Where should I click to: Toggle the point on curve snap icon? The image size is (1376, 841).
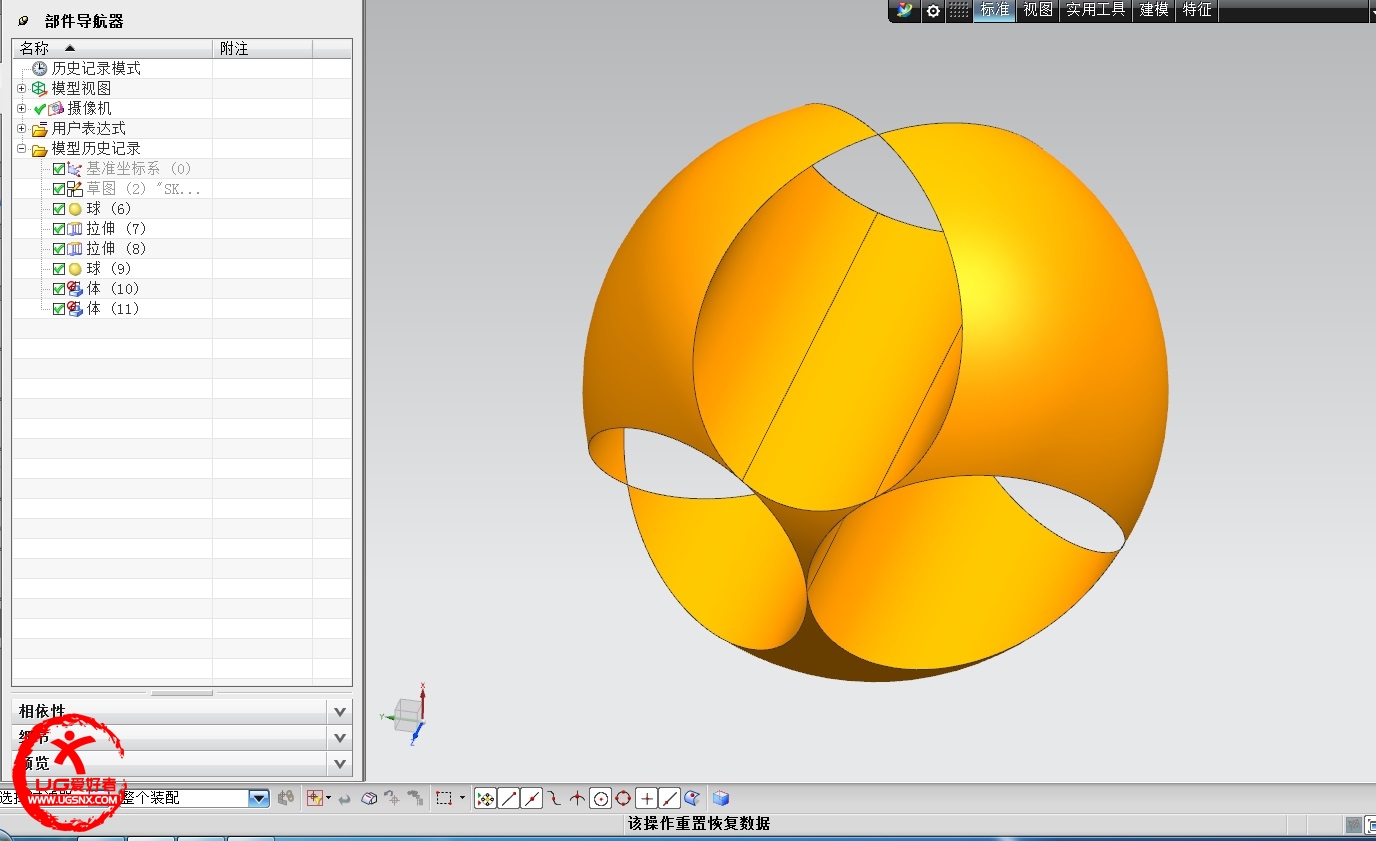click(x=670, y=798)
